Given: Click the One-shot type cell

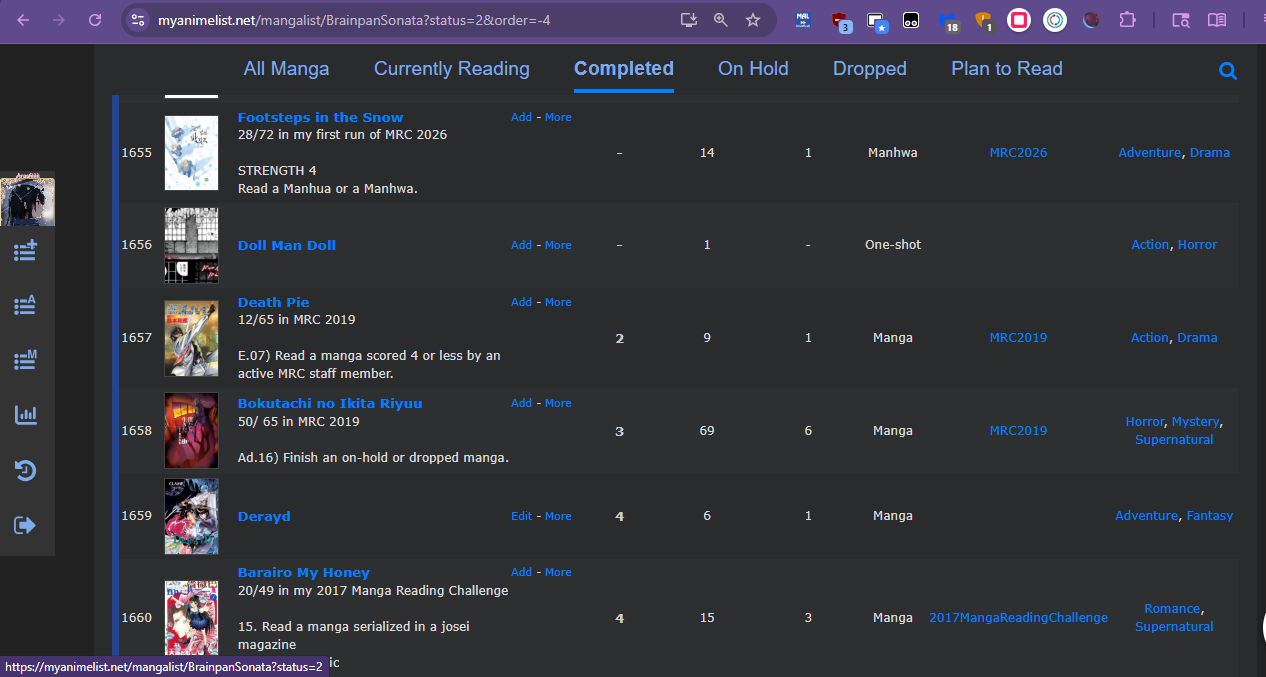Looking at the screenshot, I should [x=893, y=245].
